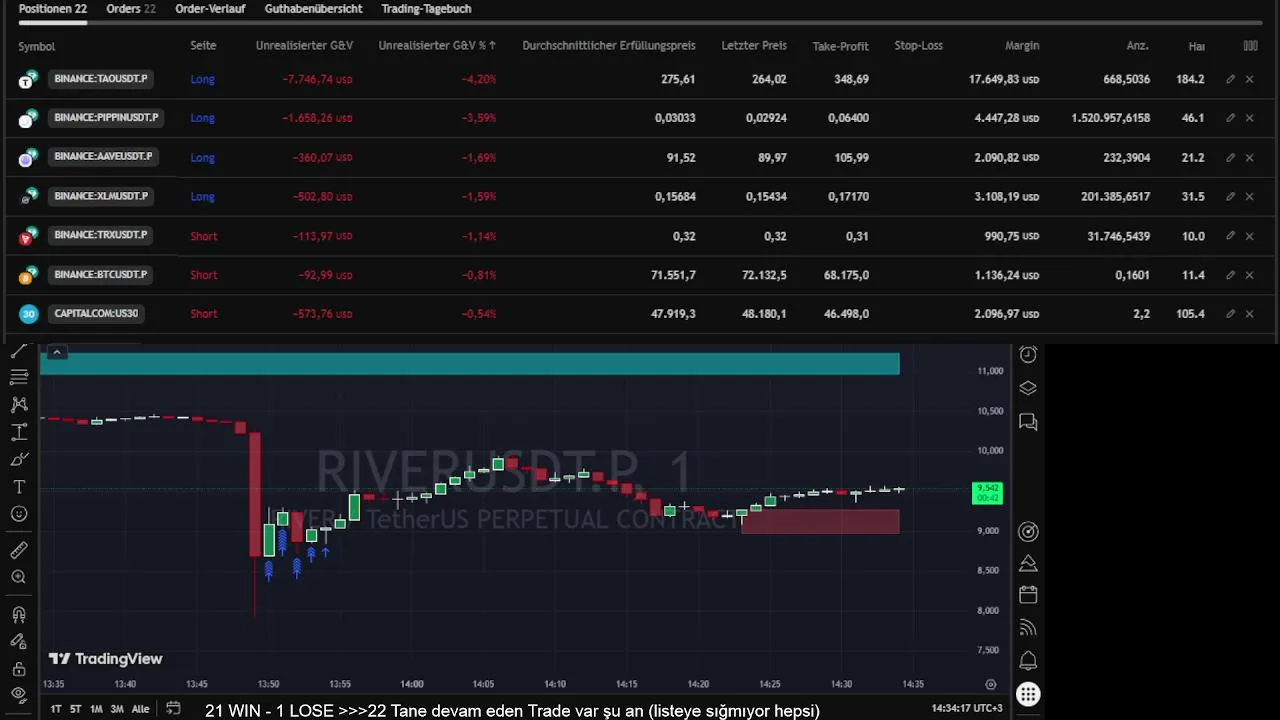1280x720 pixels.
Task: Click TAOUSDT.P take-profit value 348,69
Action: click(x=851, y=79)
